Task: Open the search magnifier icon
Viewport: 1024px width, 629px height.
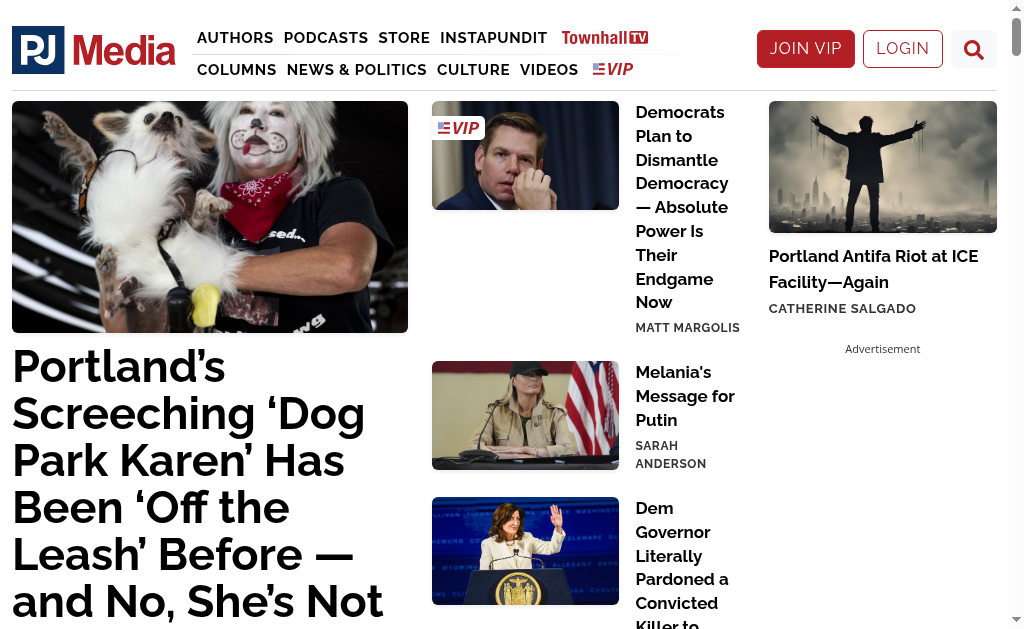Action: tap(973, 49)
